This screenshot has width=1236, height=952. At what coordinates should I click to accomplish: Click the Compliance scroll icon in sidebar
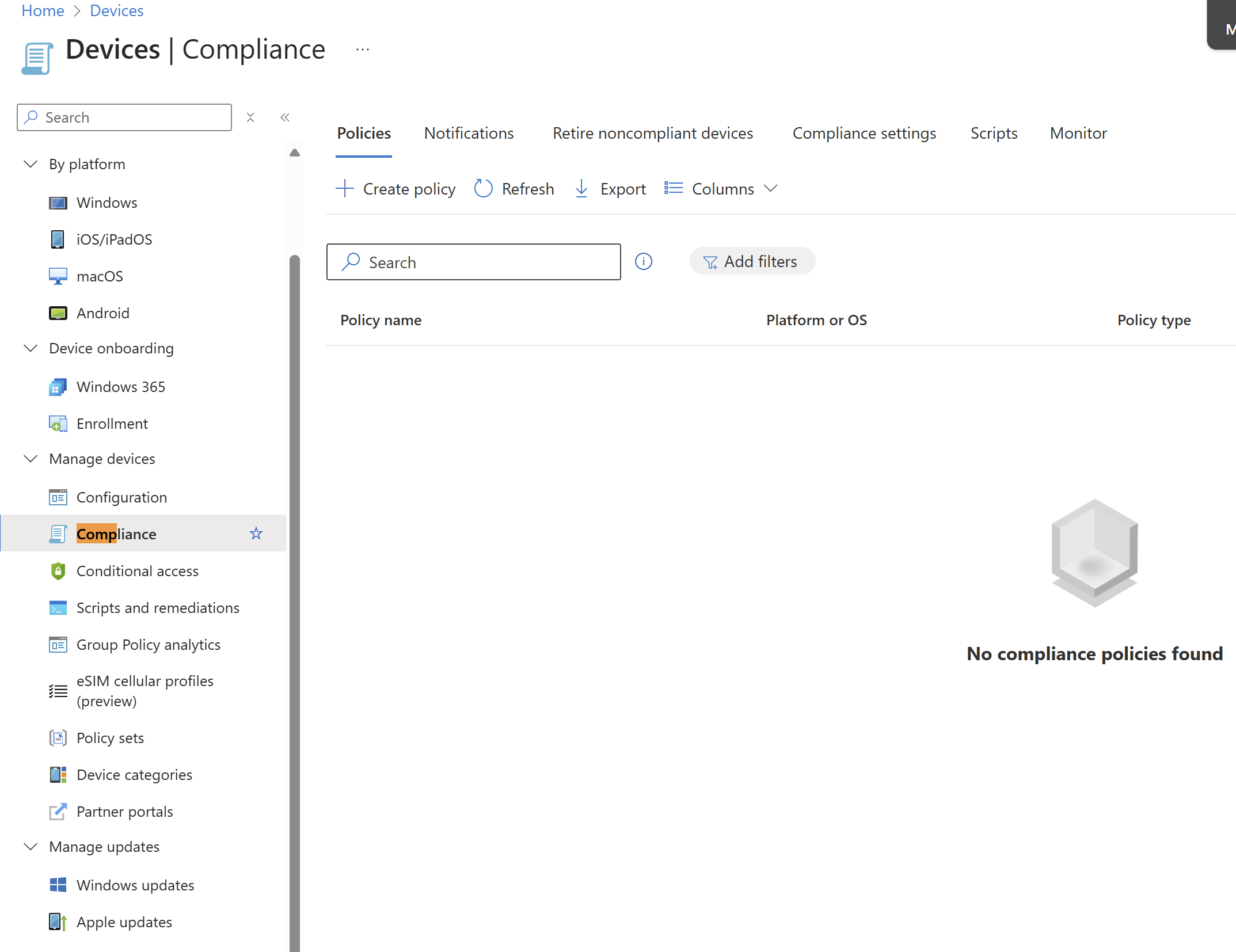point(58,534)
